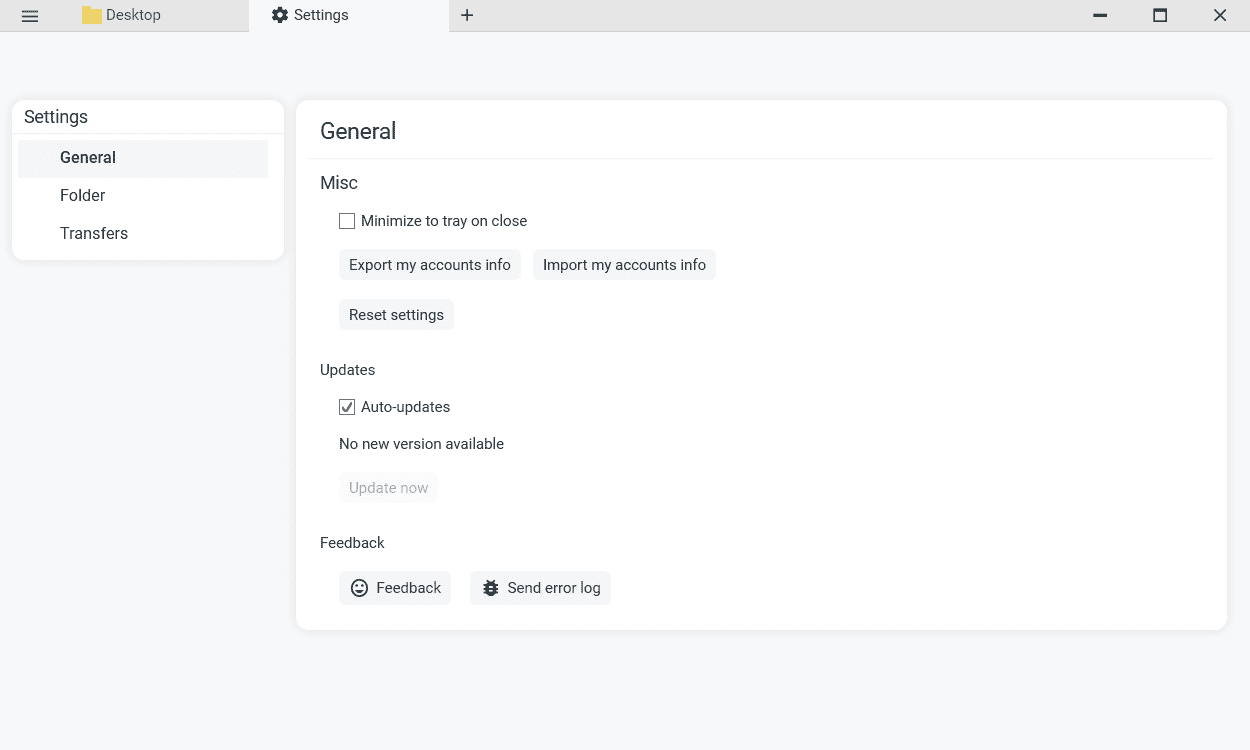Click the bug icon for error log
This screenshot has width=1250, height=750.
[490, 588]
